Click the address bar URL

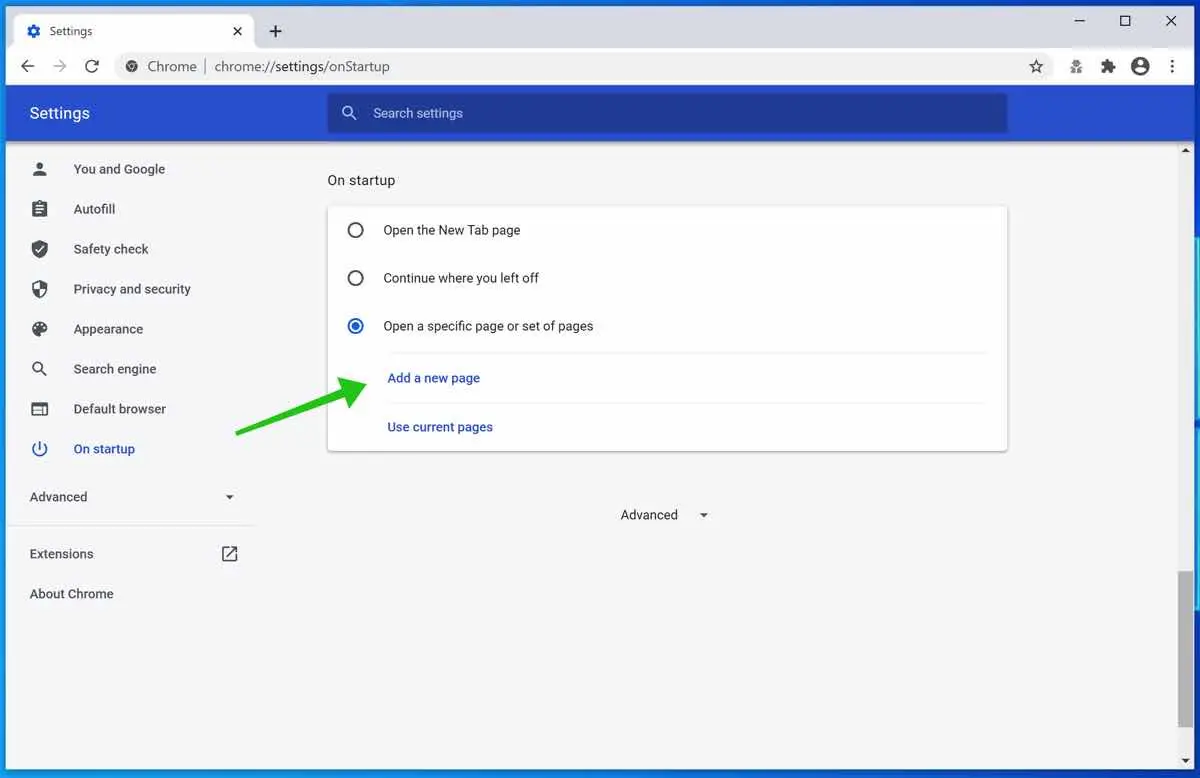[x=302, y=66]
